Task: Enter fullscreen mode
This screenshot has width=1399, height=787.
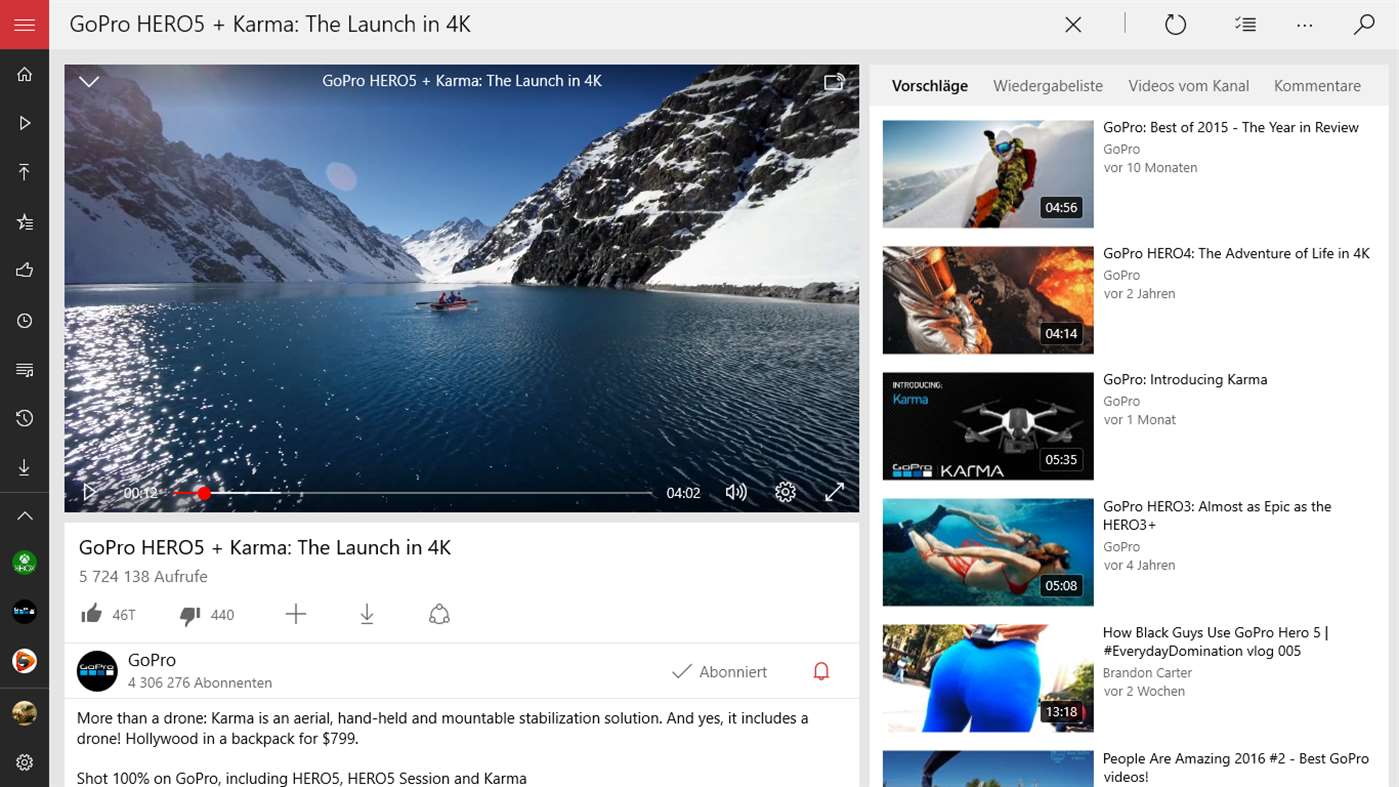Action: pyautogui.click(x=834, y=492)
